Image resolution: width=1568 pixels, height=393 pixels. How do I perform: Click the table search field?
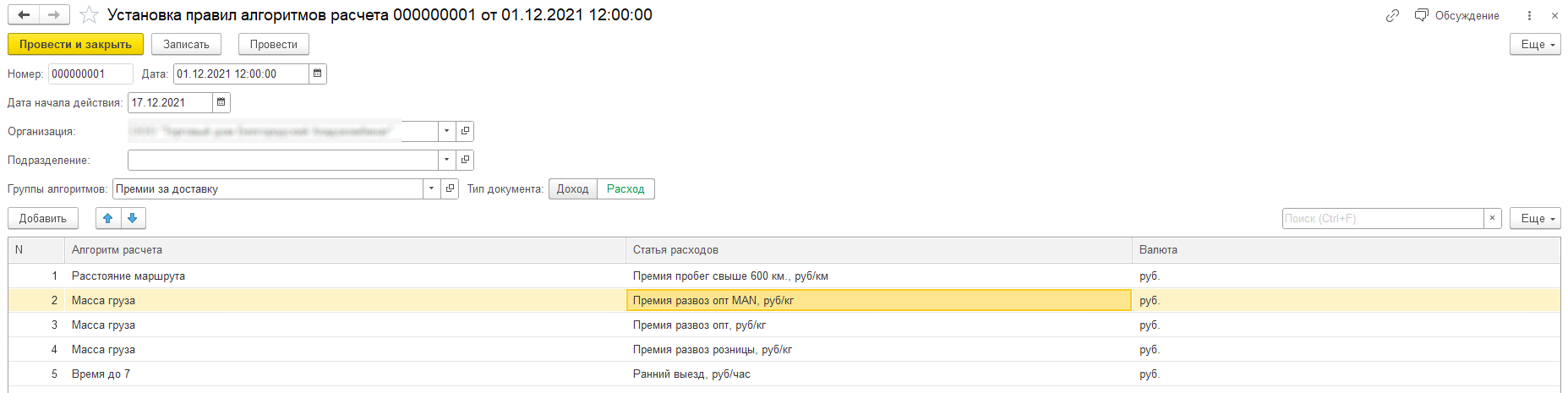tap(1382, 218)
